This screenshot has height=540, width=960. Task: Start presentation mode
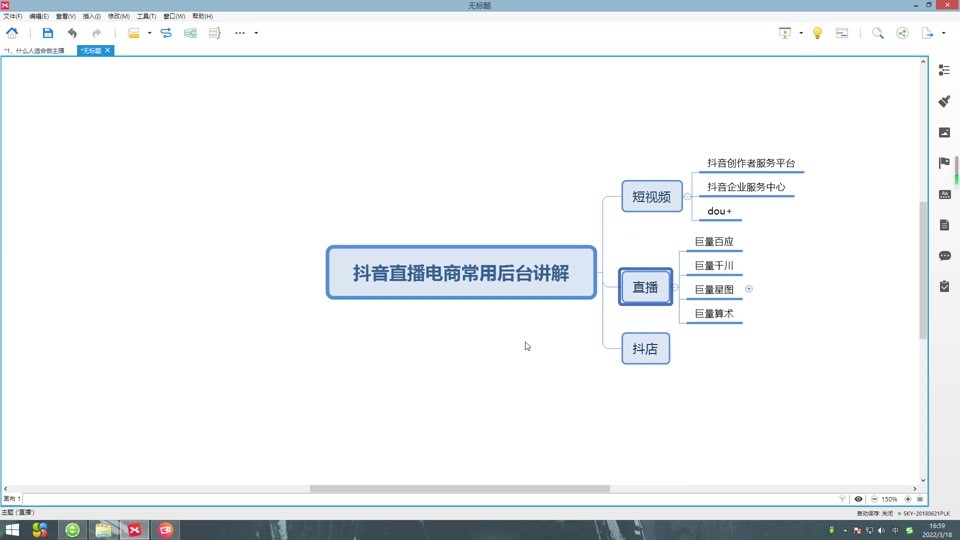(x=785, y=33)
